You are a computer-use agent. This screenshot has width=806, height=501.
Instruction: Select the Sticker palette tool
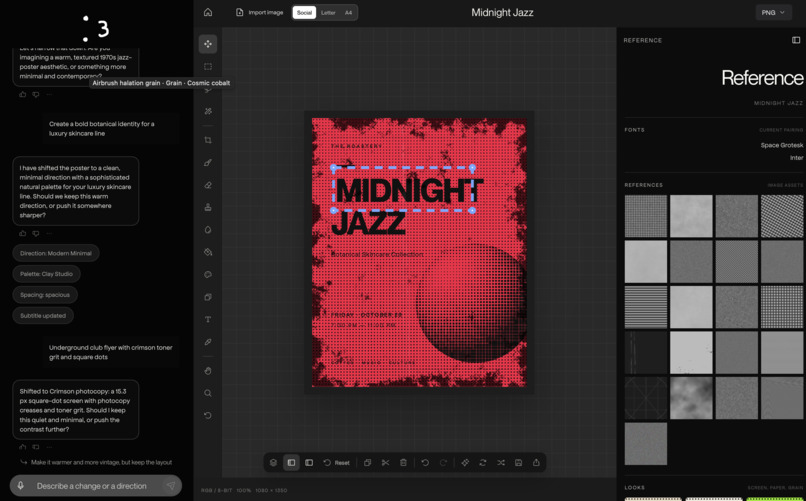pyautogui.click(x=208, y=274)
